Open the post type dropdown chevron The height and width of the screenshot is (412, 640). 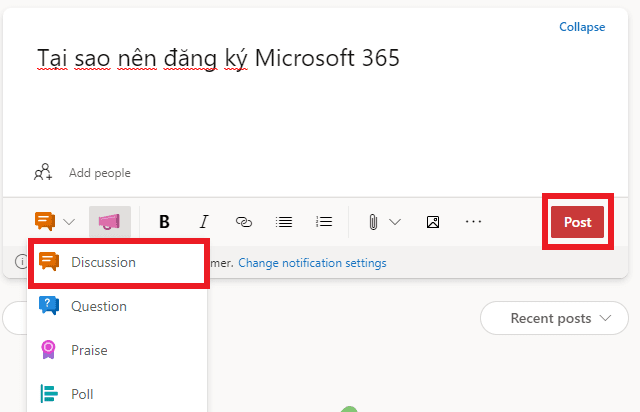pos(69,222)
